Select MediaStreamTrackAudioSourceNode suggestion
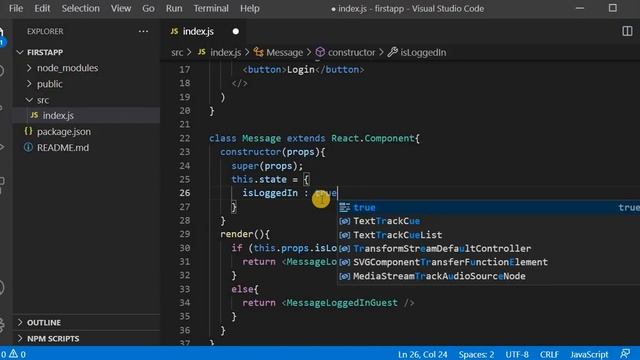This screenshot has width=640, height=360. [488, 276]
